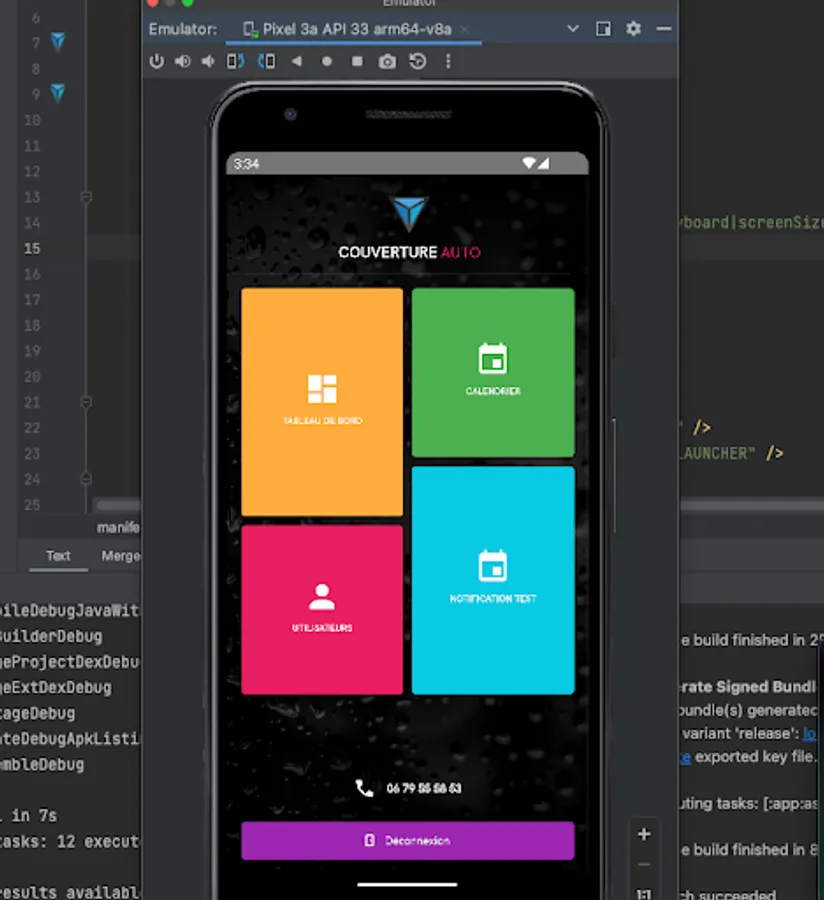
Task: Open extended controls via three-dot menu
Action: (447, 61)
